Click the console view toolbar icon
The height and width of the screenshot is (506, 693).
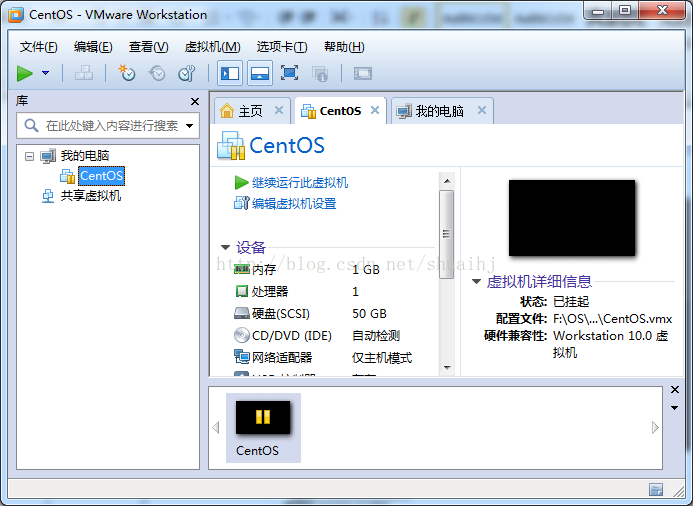(x=363, y=73)
